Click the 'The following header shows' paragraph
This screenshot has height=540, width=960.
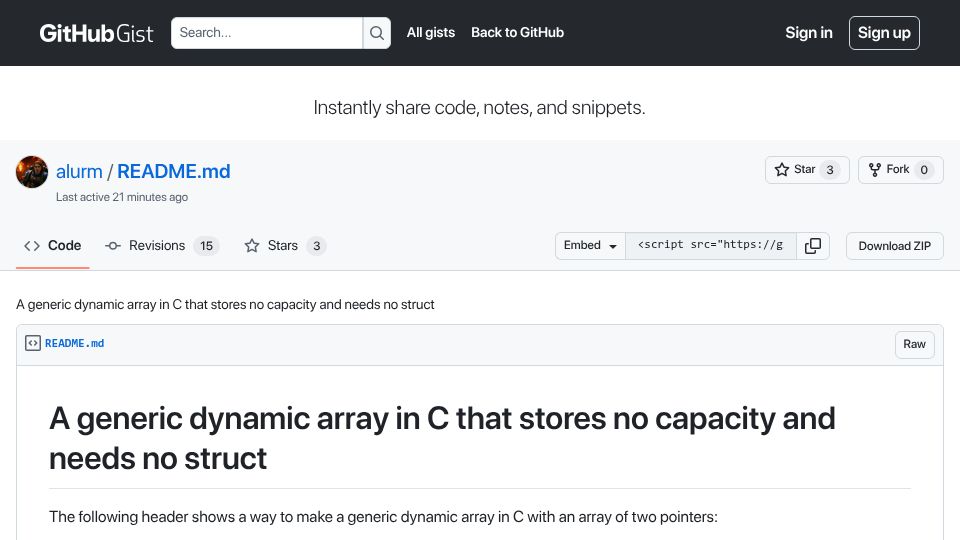tap(383, 517)
